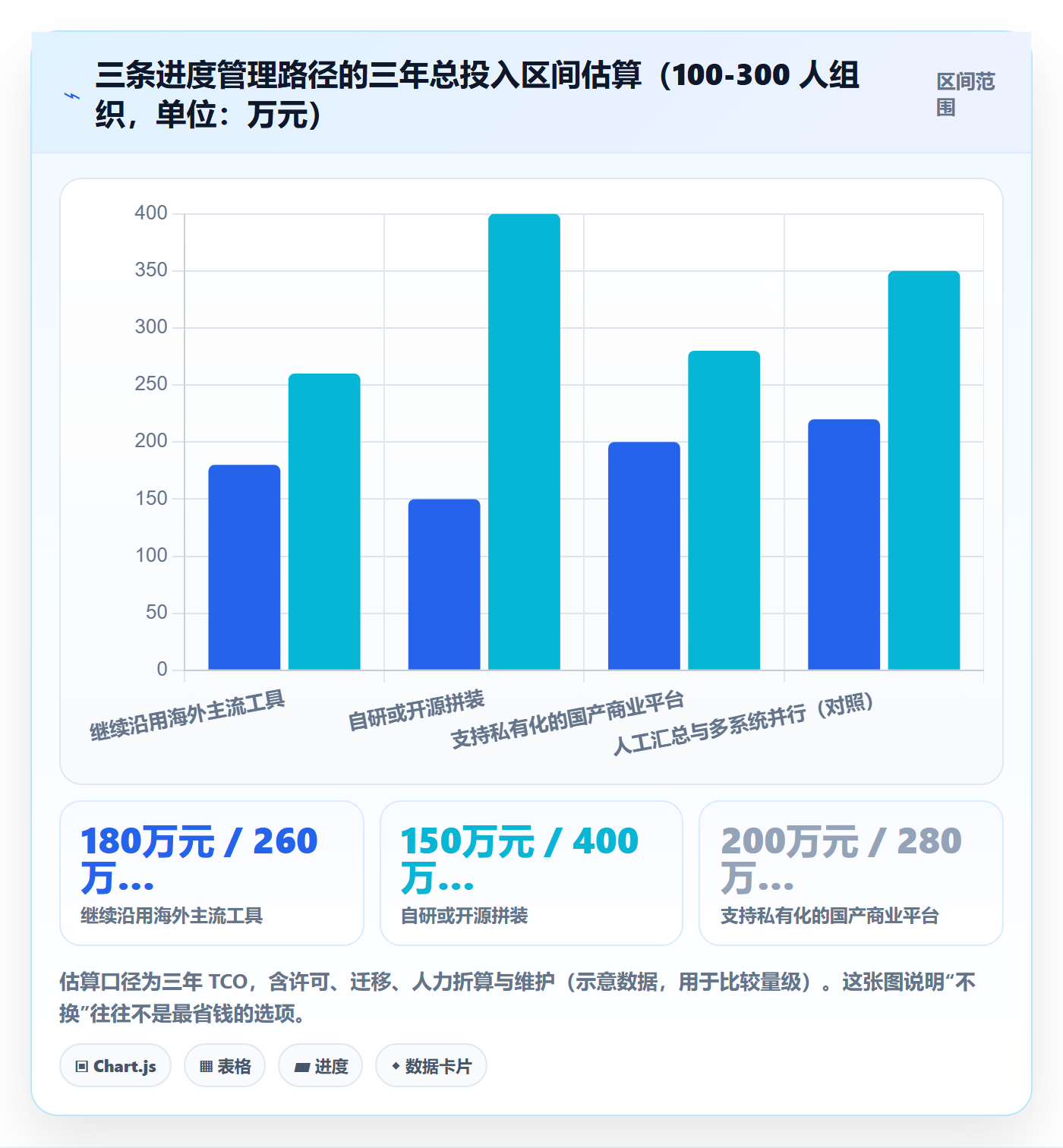Click the blue low-estimate bar for 支持私有化的国产商业平台
This screenshot has height=1148, width=1063.
(644, 556)
